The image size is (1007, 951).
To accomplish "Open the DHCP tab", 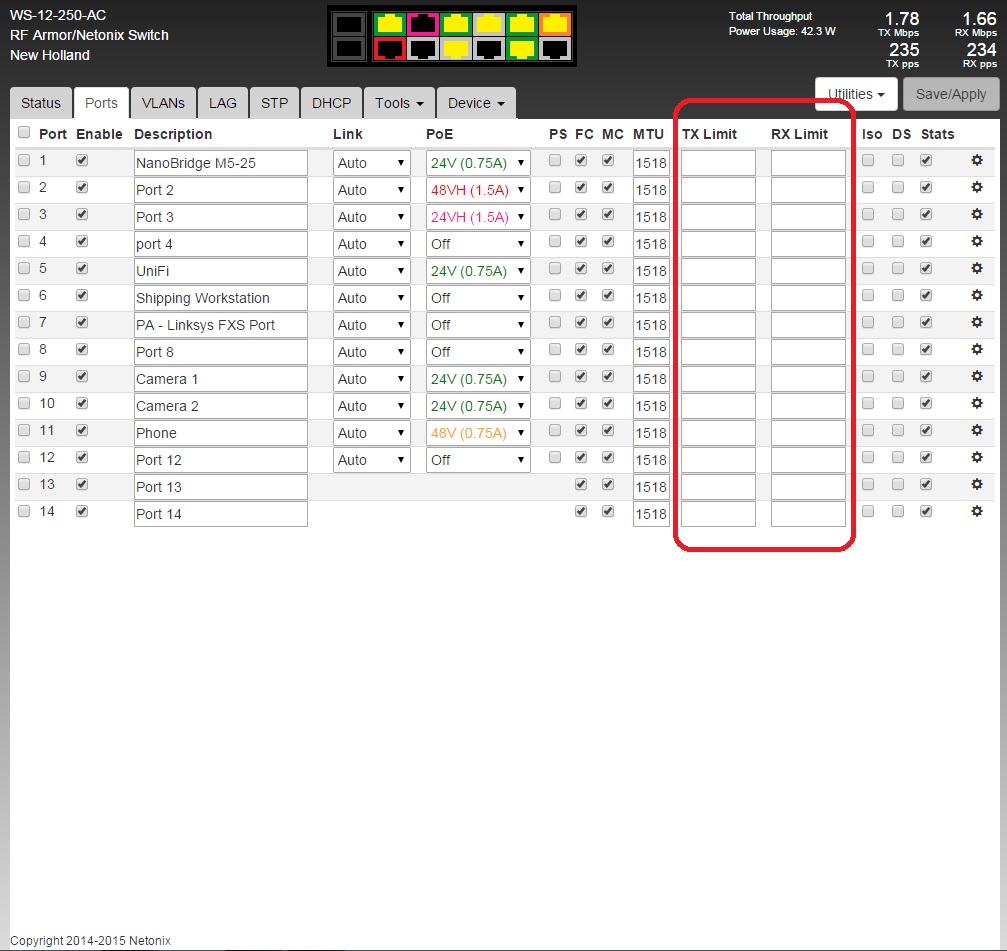I will pyautogui.click(x=331, y=103).
